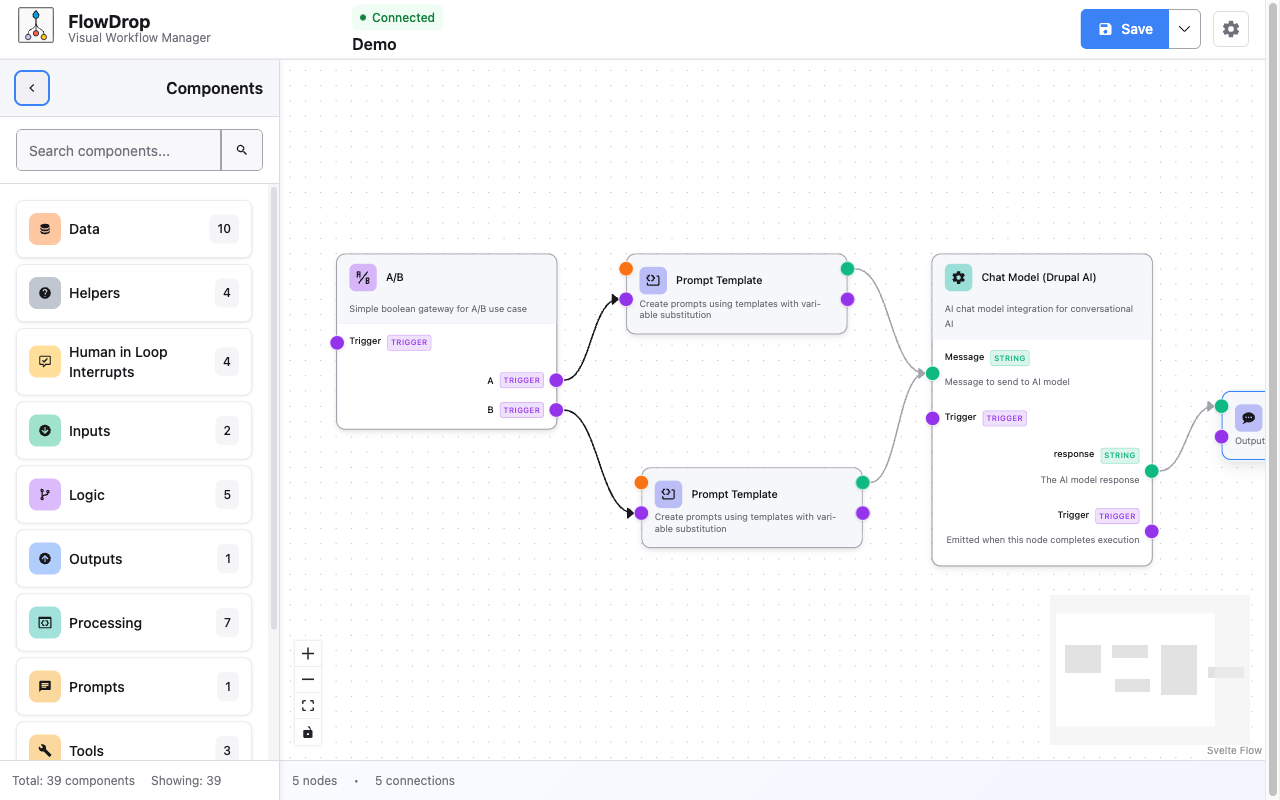This screenshot has width=1280, height=800.
Task: Click the zoom out minus icon
Action: click(308, 680)
